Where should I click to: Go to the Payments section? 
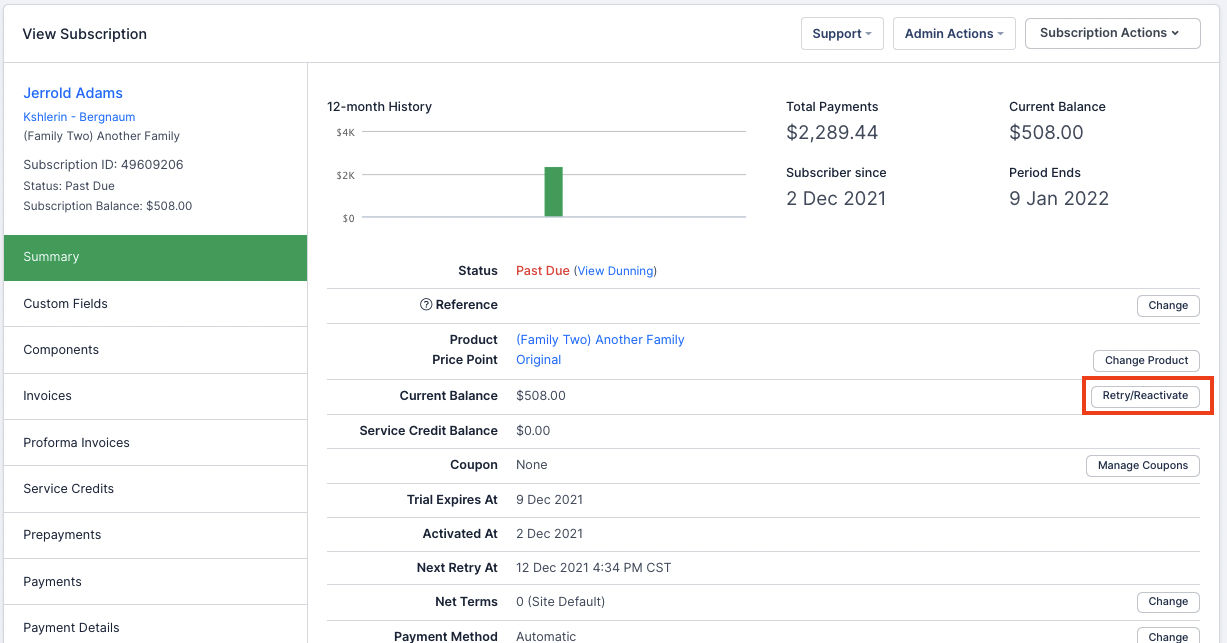pos(155,582)
